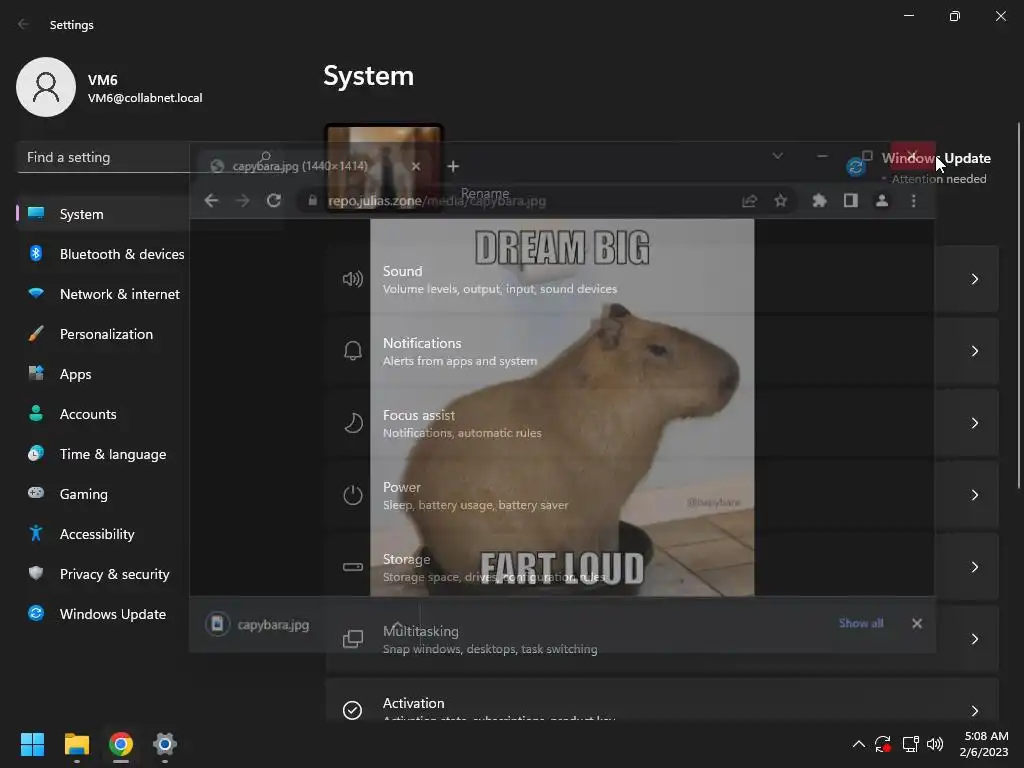
Task: Open the Storage settings row
Action: [x=662, y=567]
